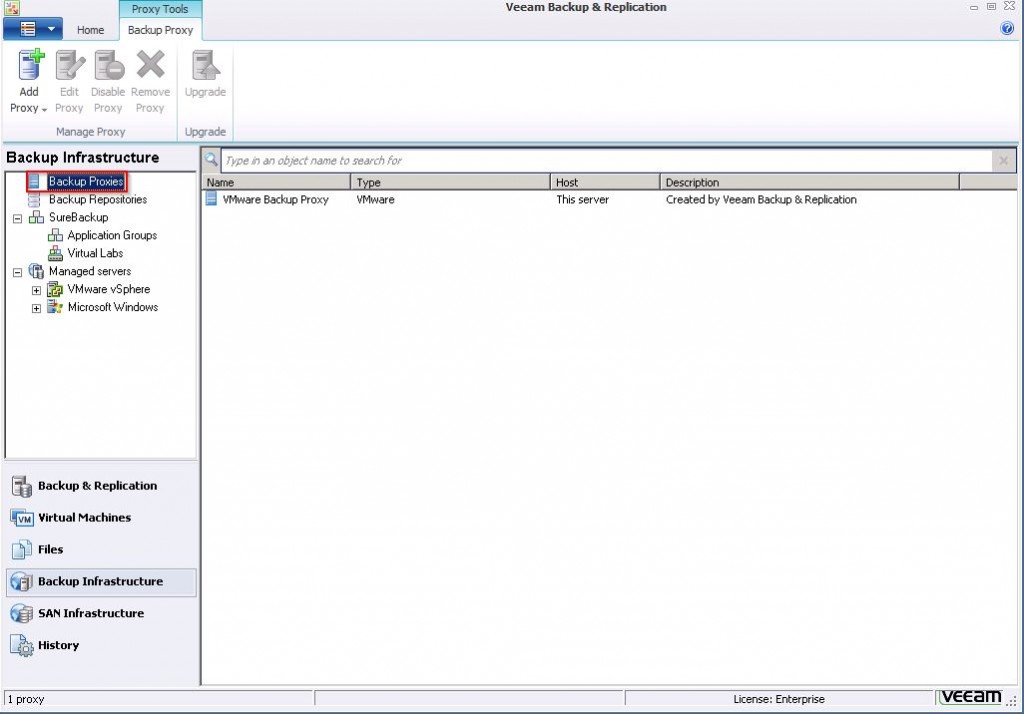Open the History view icon

(22, 645)
